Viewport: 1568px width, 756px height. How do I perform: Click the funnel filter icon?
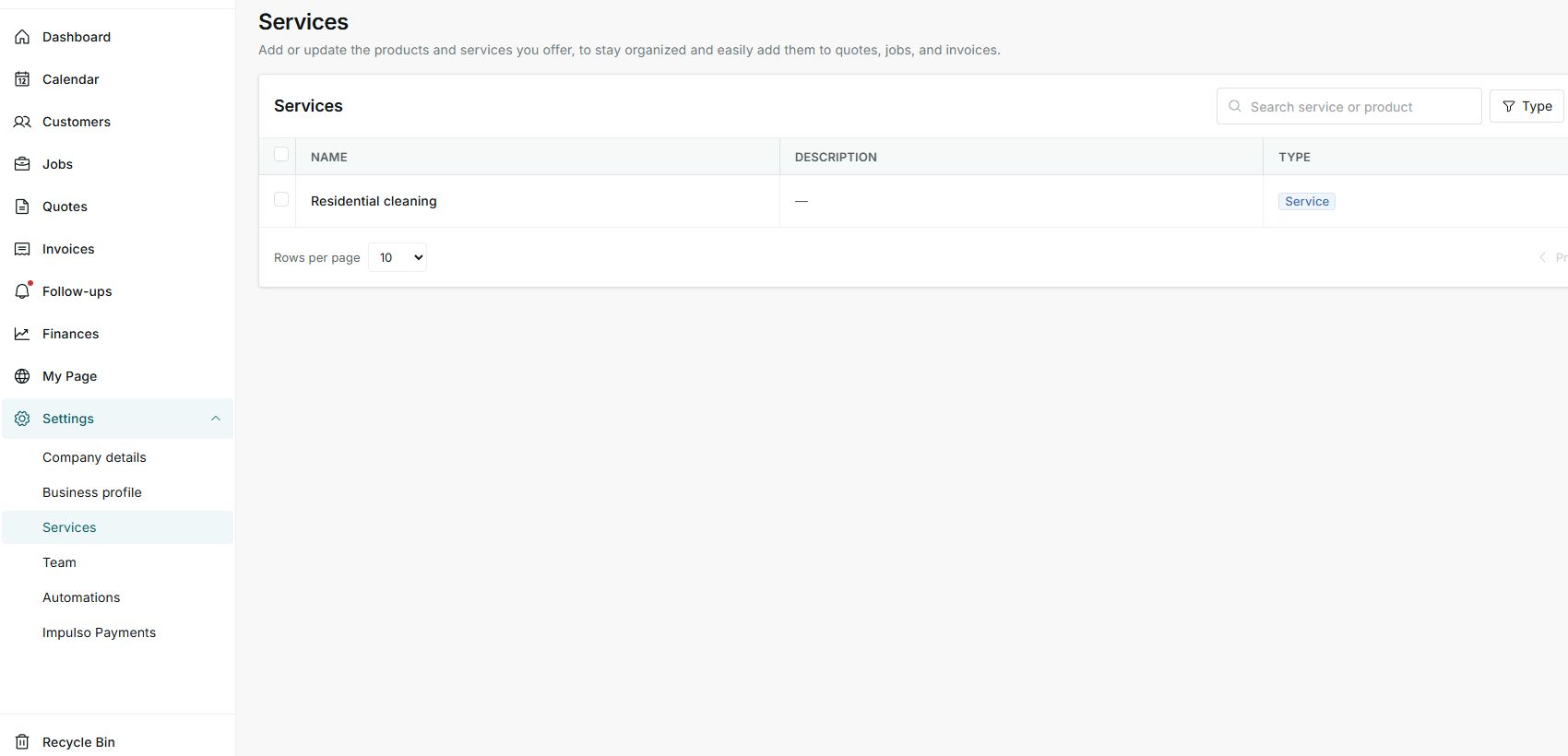point(1509,107)
